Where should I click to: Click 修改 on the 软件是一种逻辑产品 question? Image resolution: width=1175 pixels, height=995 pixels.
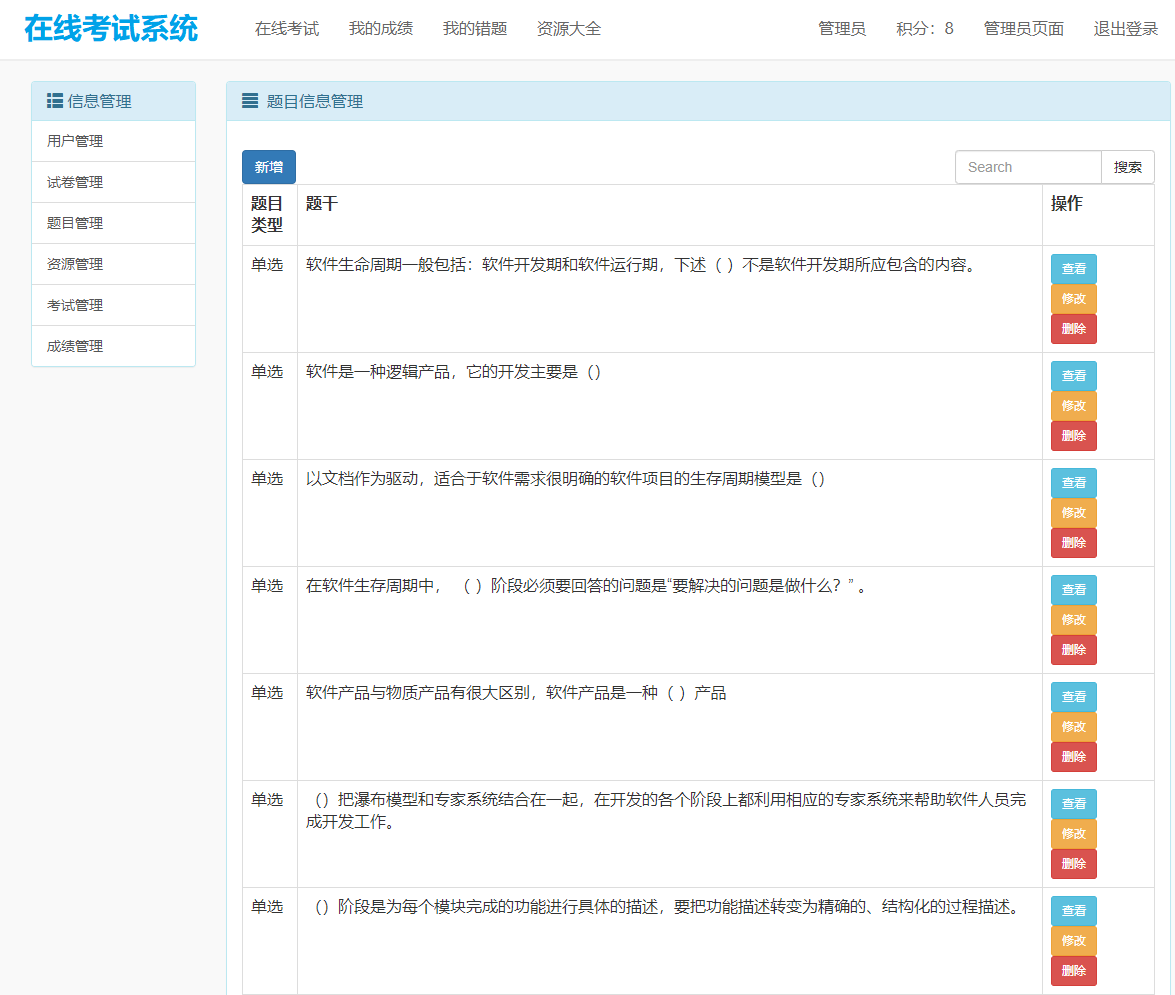click(1073, 405)
